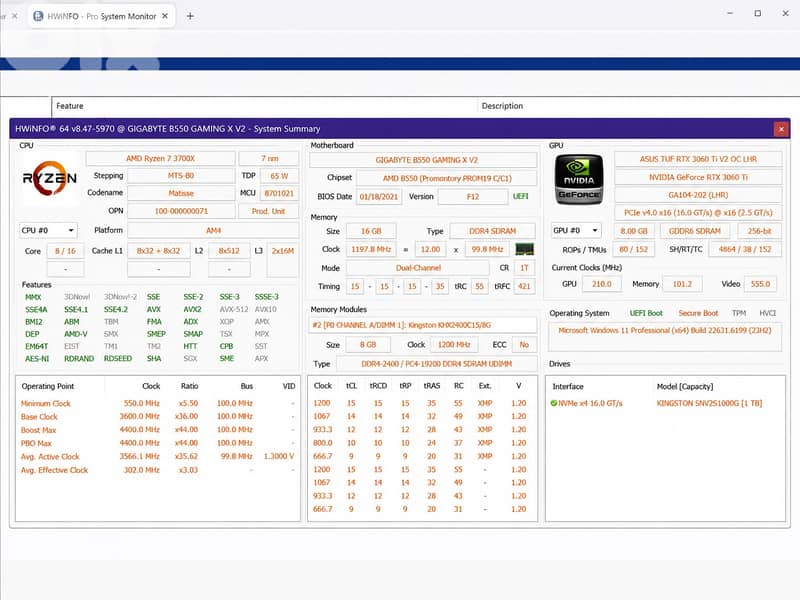Image resolution: width=800 pixels, height=600 pixels.
Task: Click the DDR4 SDRAM type value
Action: tap(492, 231)
